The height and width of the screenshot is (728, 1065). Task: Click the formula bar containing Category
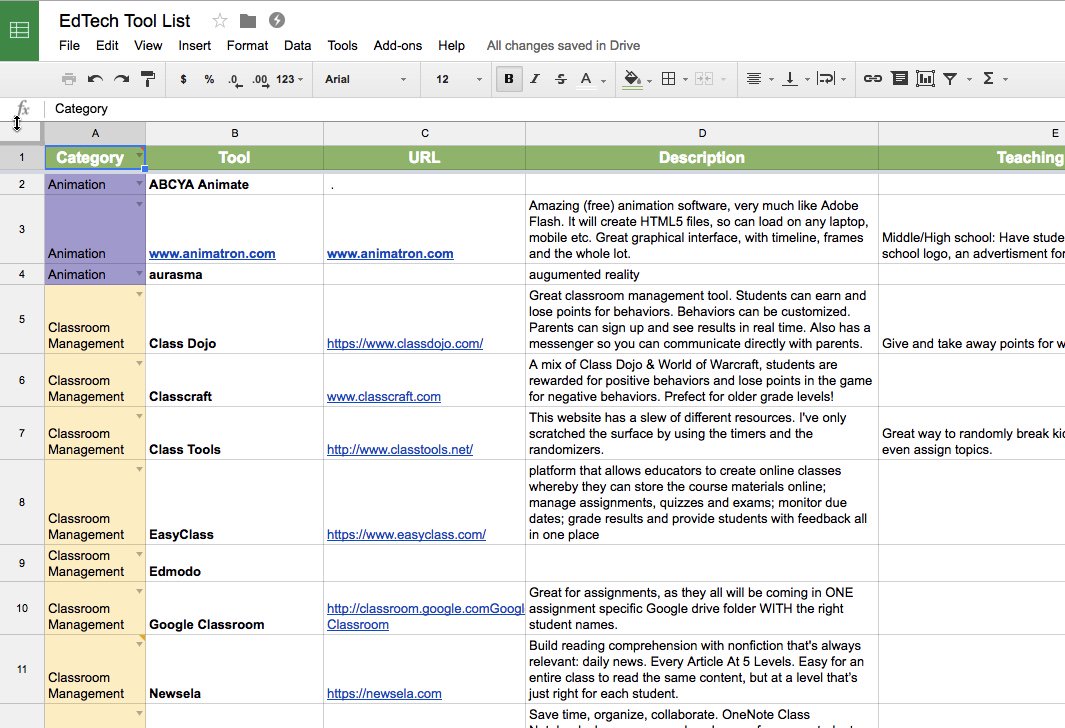pos(554,109)
